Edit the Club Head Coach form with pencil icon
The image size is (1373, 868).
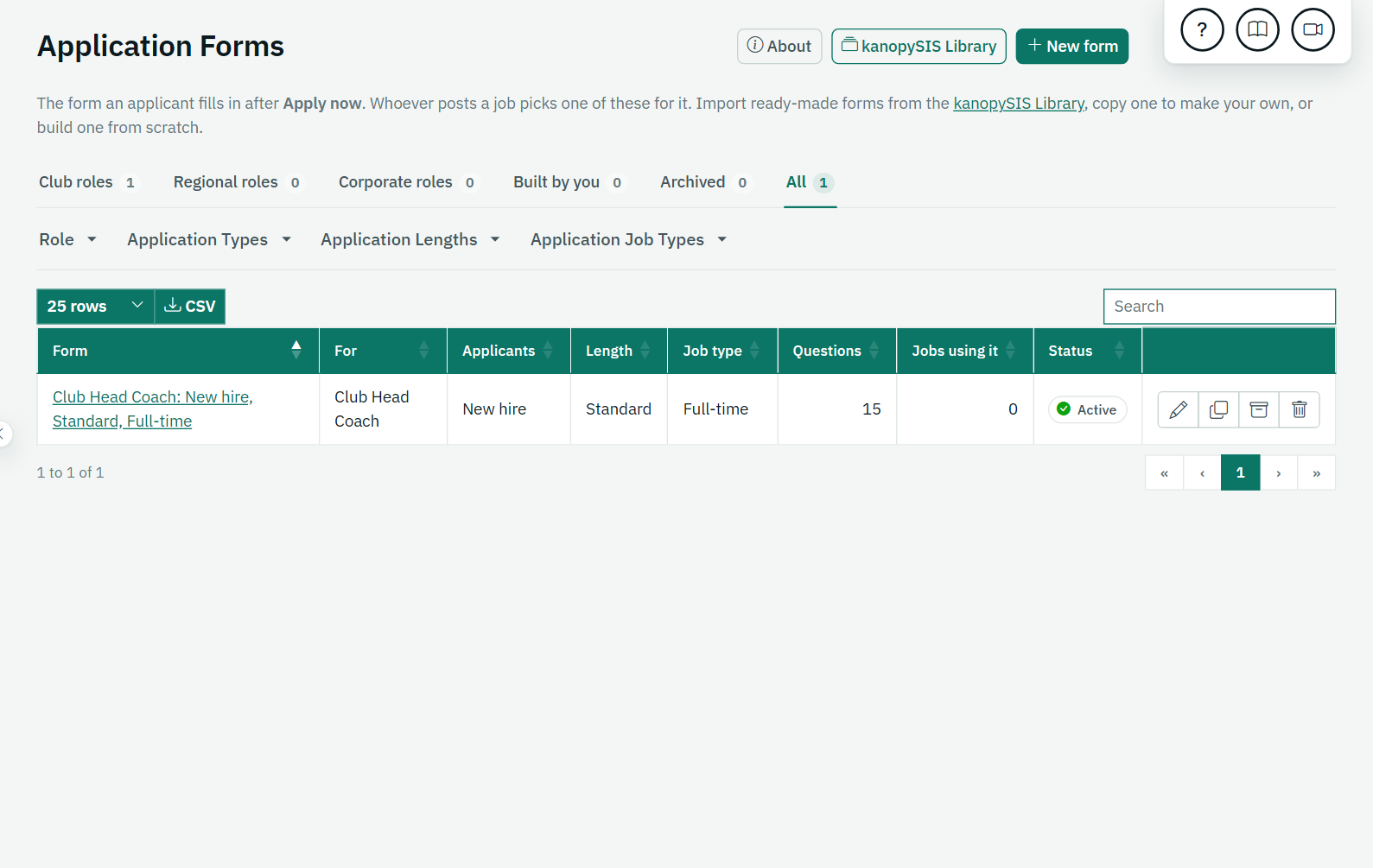[x=1178, y=409]
